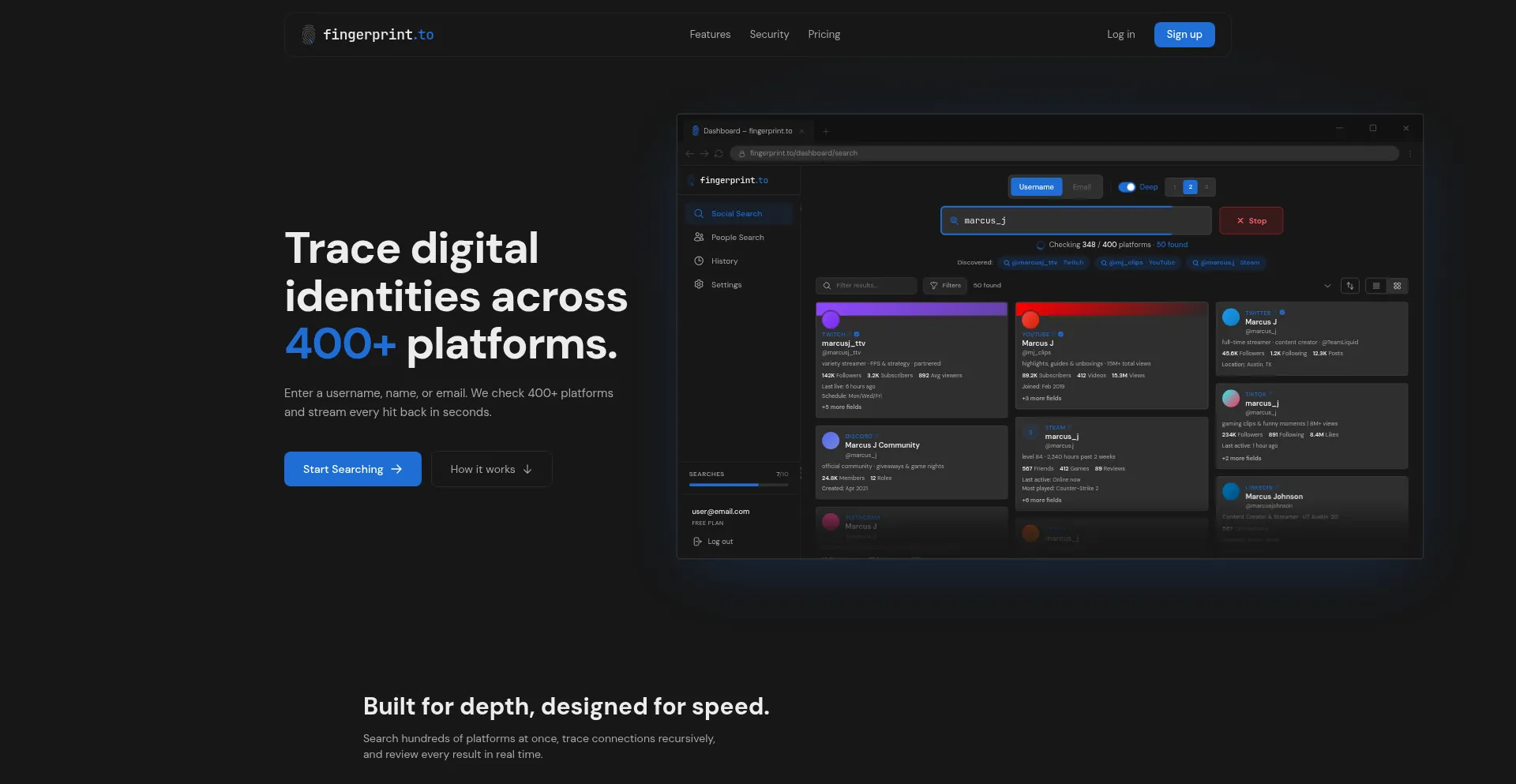
Task: Open People Search via its people icon
Action: click(x=699, y=237)
